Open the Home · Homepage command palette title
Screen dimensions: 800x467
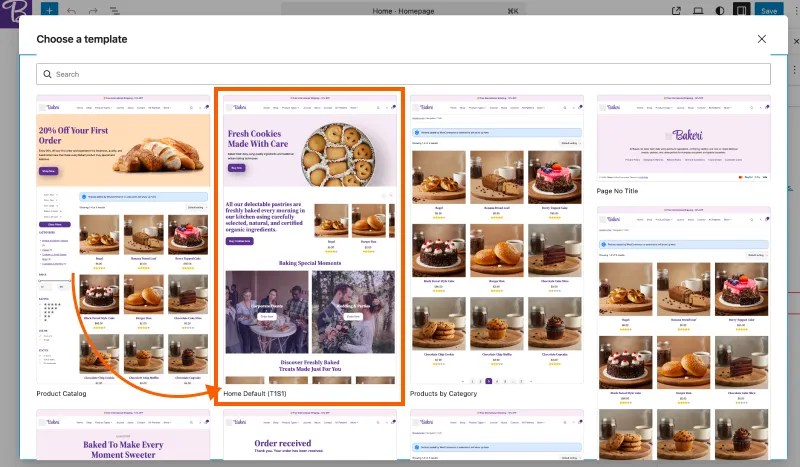[403, 11]
